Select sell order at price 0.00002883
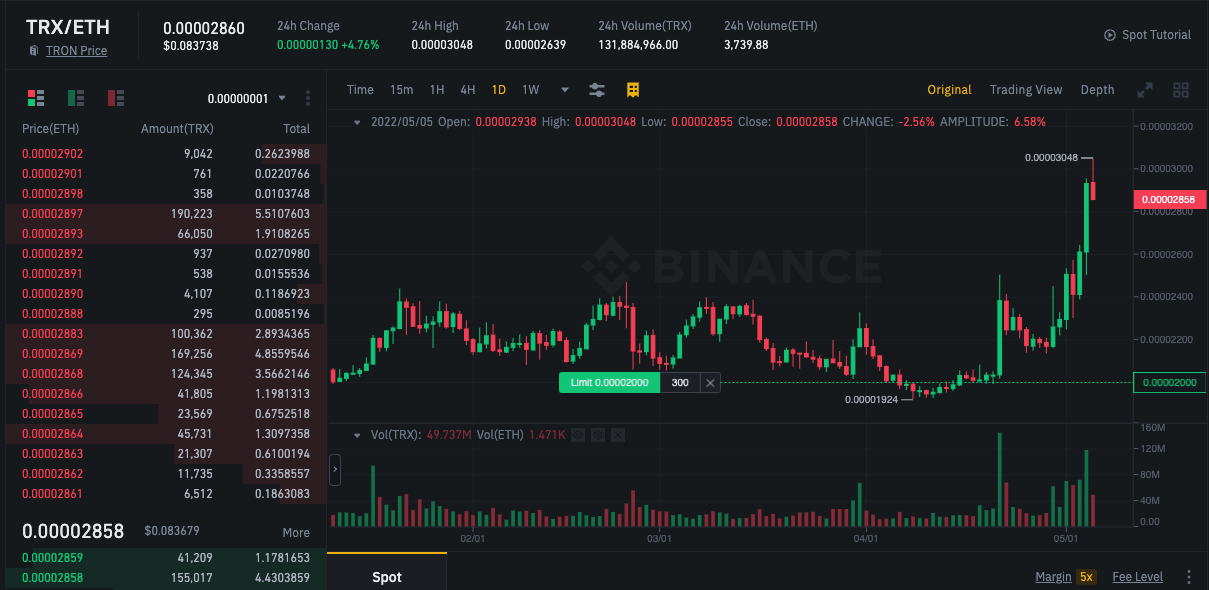Viewport: 1209px width, 590px height. (165, 334)
